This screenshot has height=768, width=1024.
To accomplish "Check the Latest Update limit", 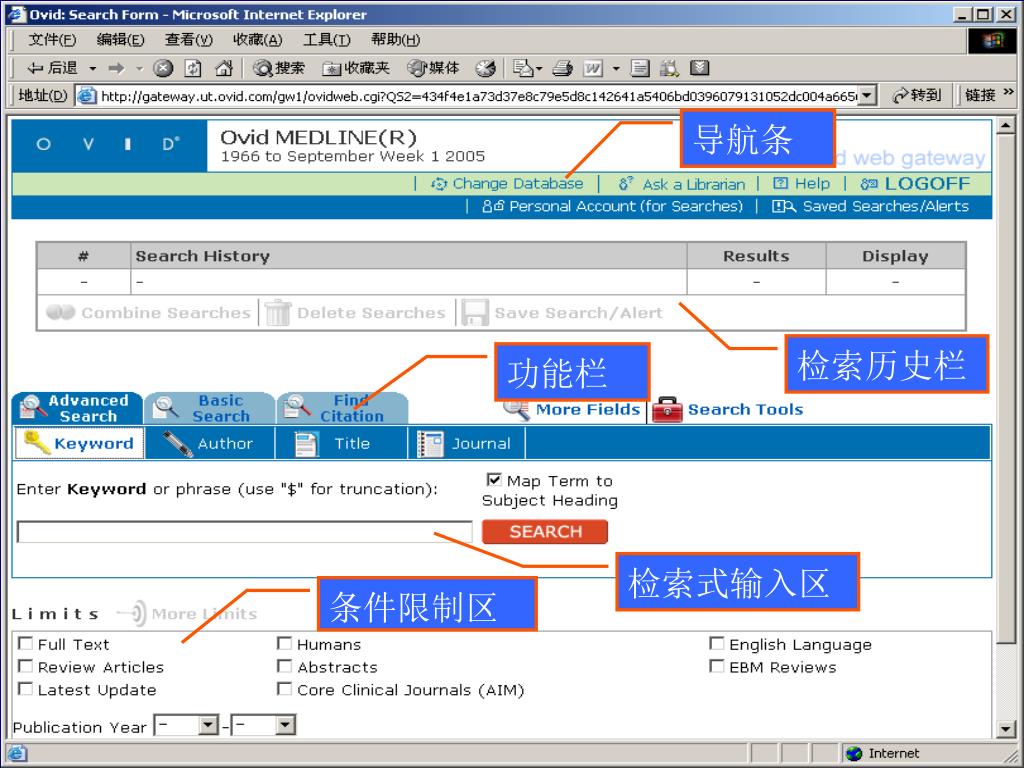I will [25, 690].
